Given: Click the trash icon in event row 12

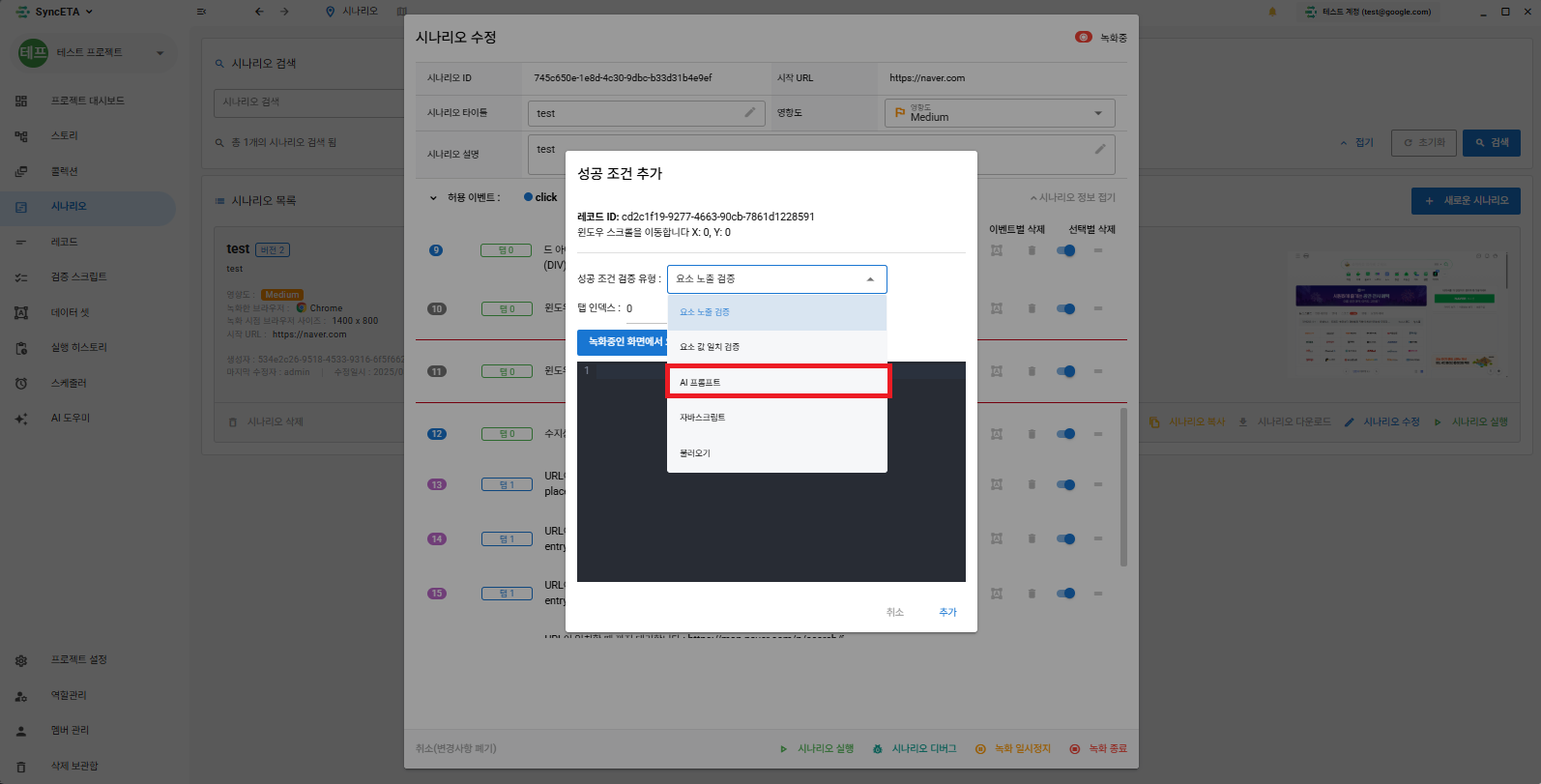Looking at the screenshot, I should pyautogui.click(x=1032, y=434).
